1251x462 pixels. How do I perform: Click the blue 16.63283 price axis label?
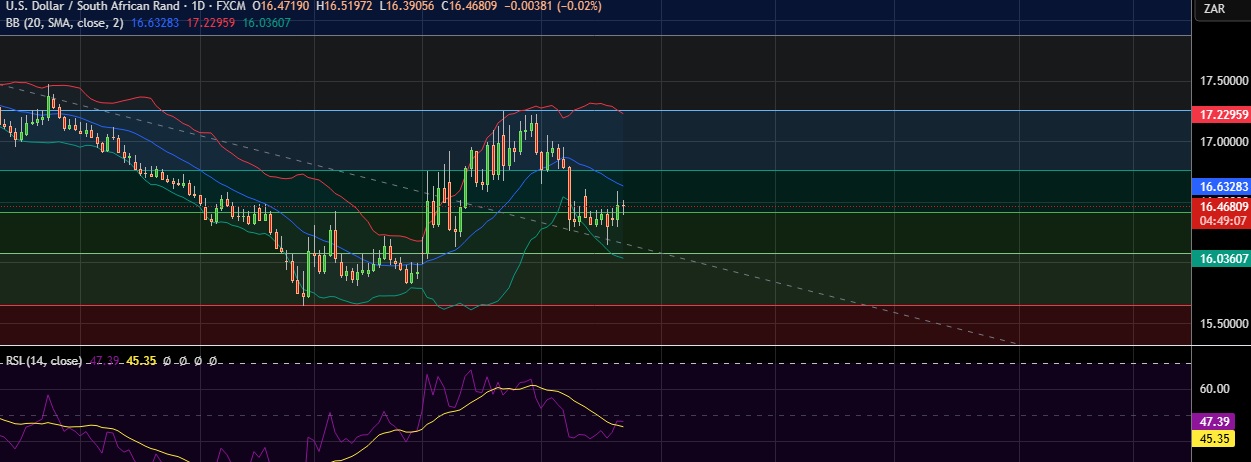pos(1222,187)
